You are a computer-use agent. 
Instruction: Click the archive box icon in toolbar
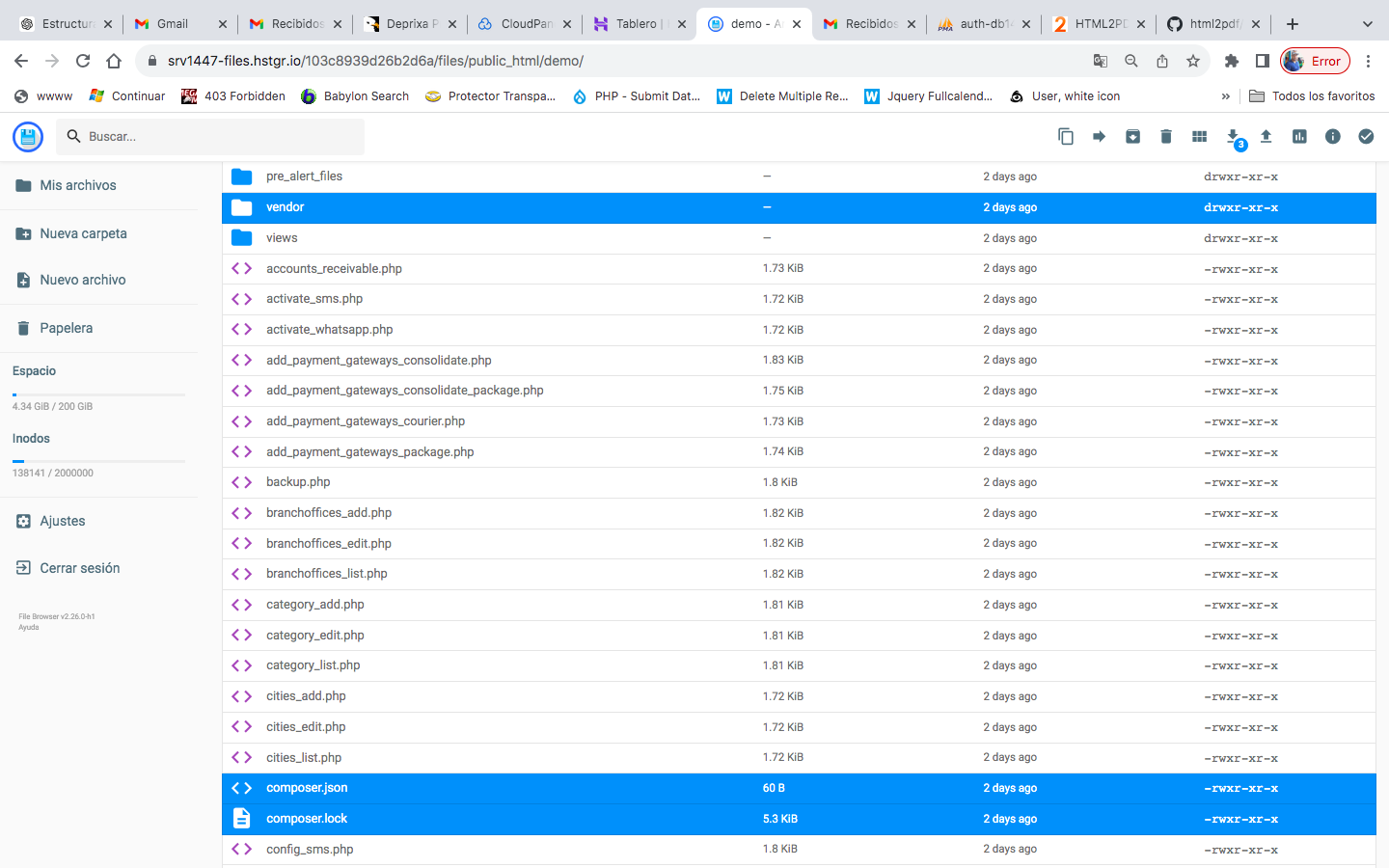(1132, 137)
